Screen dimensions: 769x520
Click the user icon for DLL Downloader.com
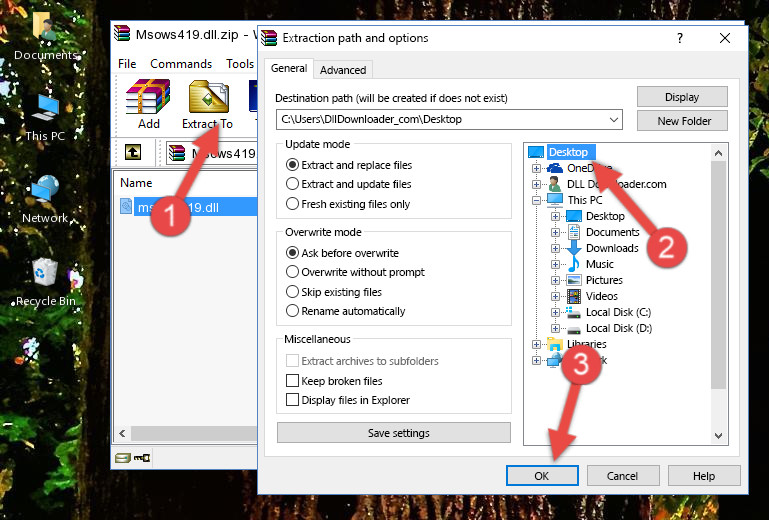pyautogui.click(x=555, y=184)
